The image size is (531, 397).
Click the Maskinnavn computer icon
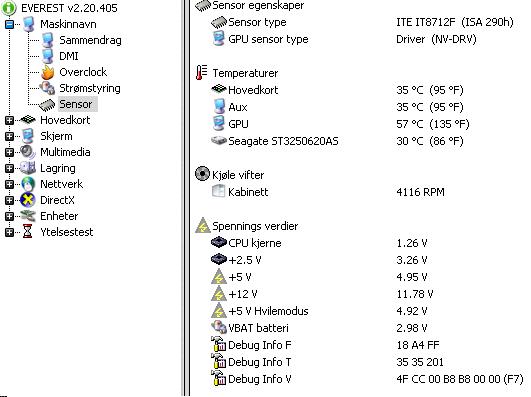pyautogui.click(x=29, y=24)
